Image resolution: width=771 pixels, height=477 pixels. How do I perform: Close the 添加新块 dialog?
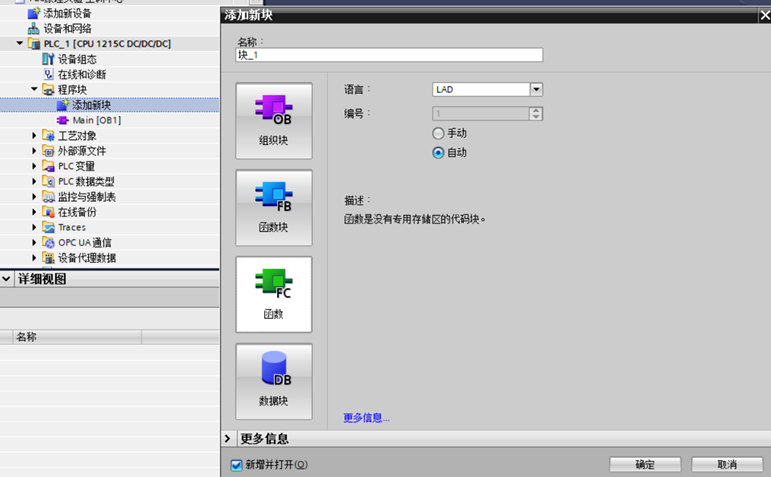tap(765, 15)
